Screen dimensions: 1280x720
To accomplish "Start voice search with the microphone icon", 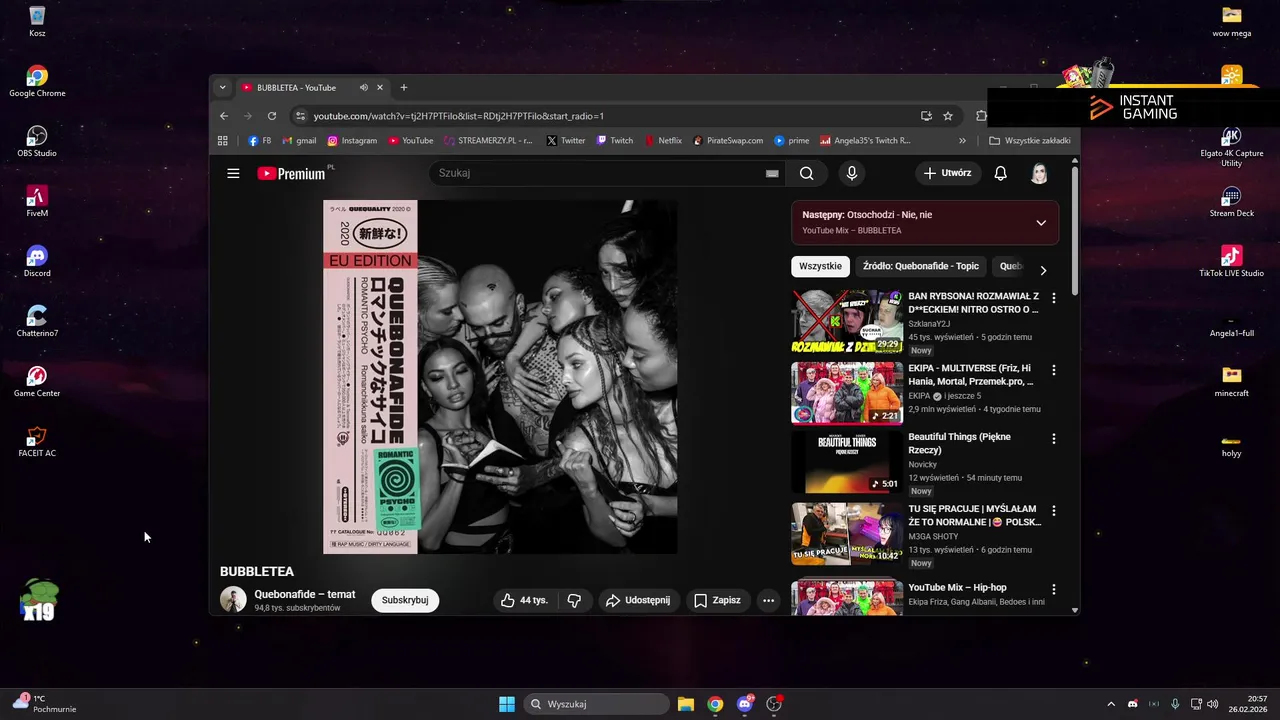I will pyautogui.click(x=851, y=173).
